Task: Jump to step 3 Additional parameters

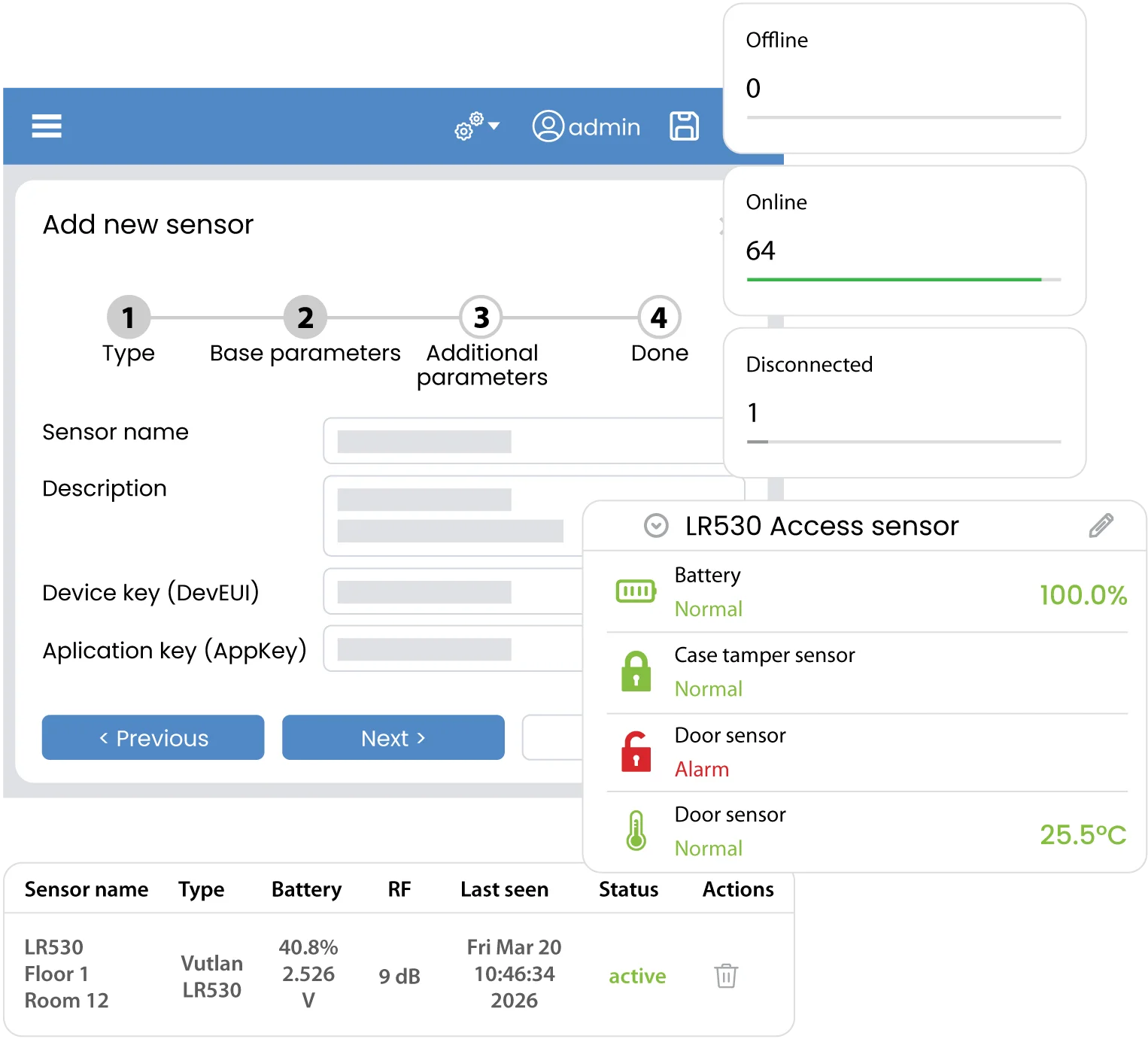Action: 481,317
